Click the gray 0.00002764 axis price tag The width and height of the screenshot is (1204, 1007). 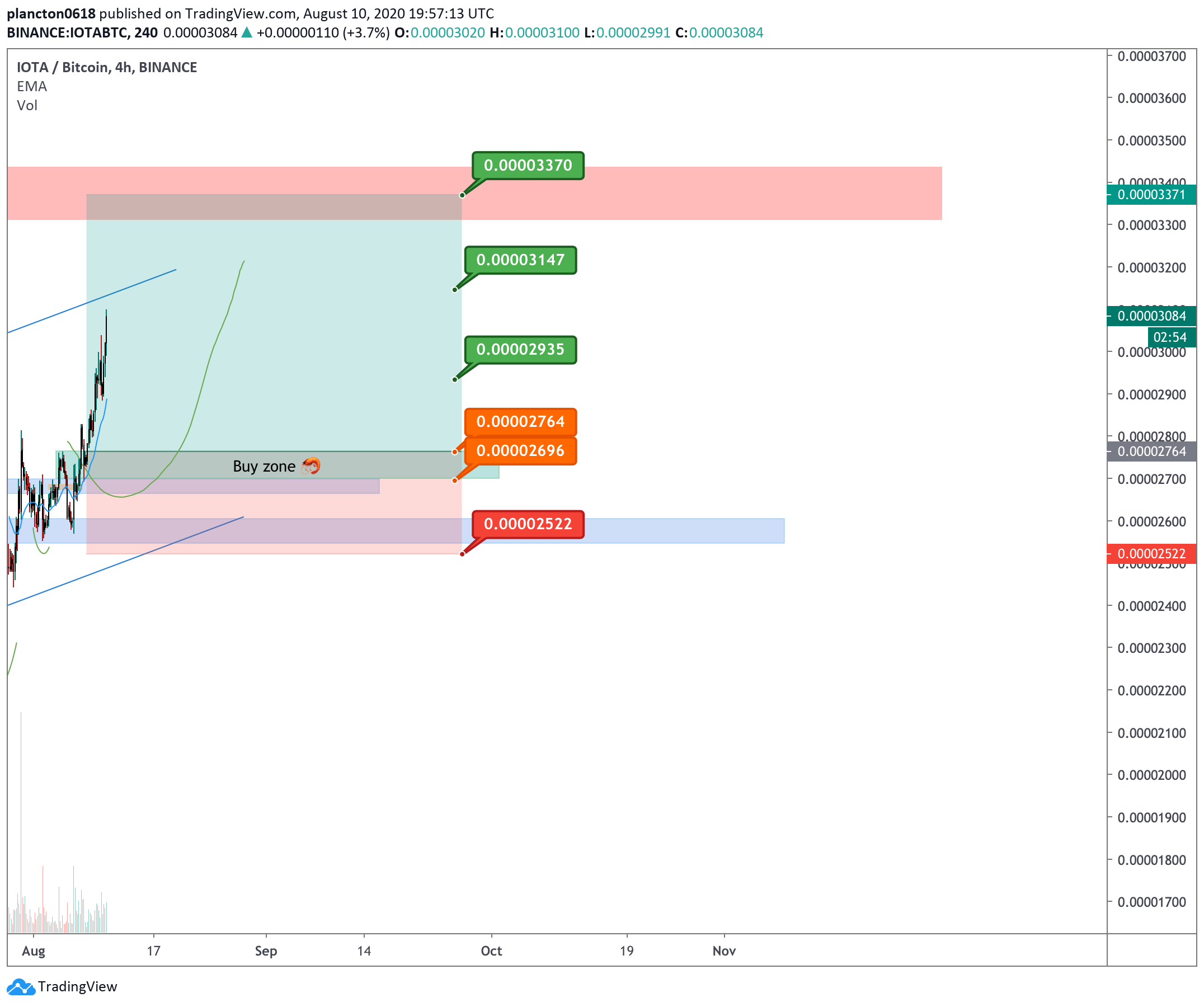[x=1151, y=451]
